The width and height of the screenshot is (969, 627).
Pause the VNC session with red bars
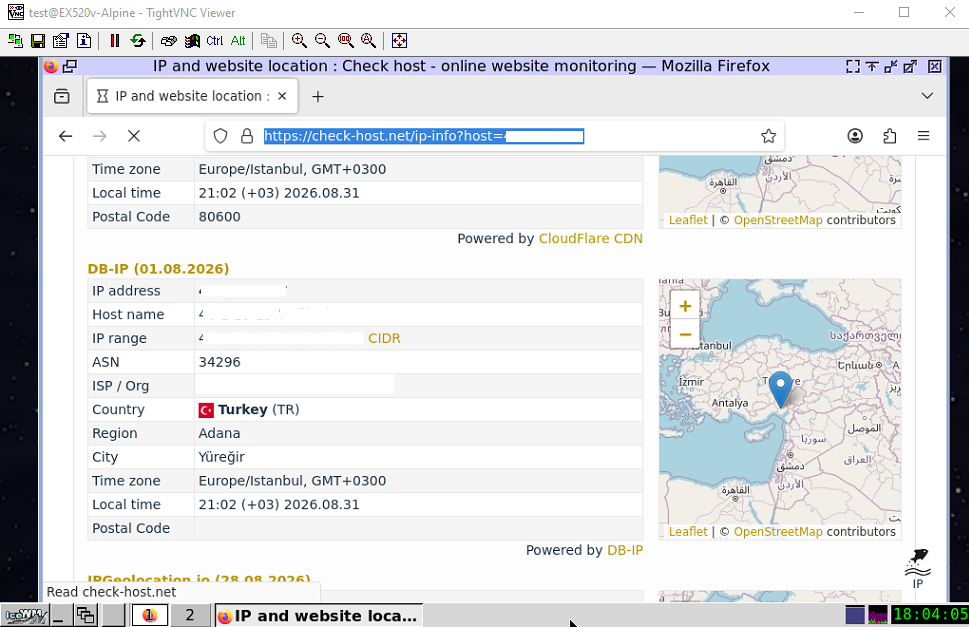tap(115, 41)
